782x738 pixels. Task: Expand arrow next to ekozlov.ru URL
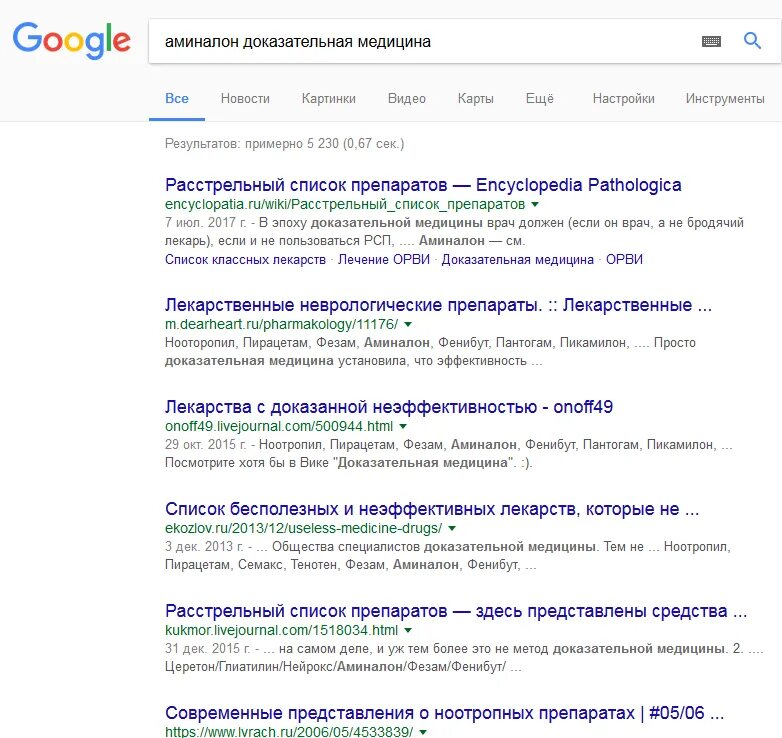452,528
